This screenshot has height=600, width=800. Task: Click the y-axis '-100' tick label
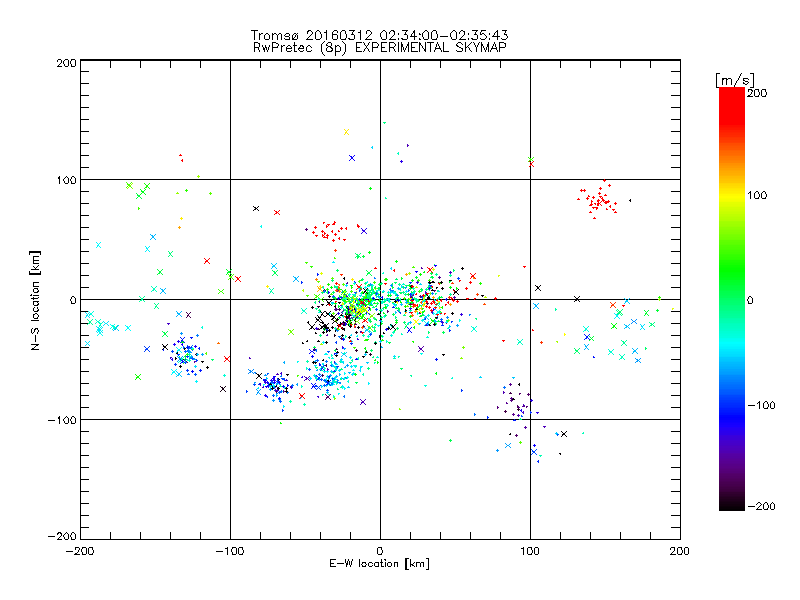click(62, 420)
